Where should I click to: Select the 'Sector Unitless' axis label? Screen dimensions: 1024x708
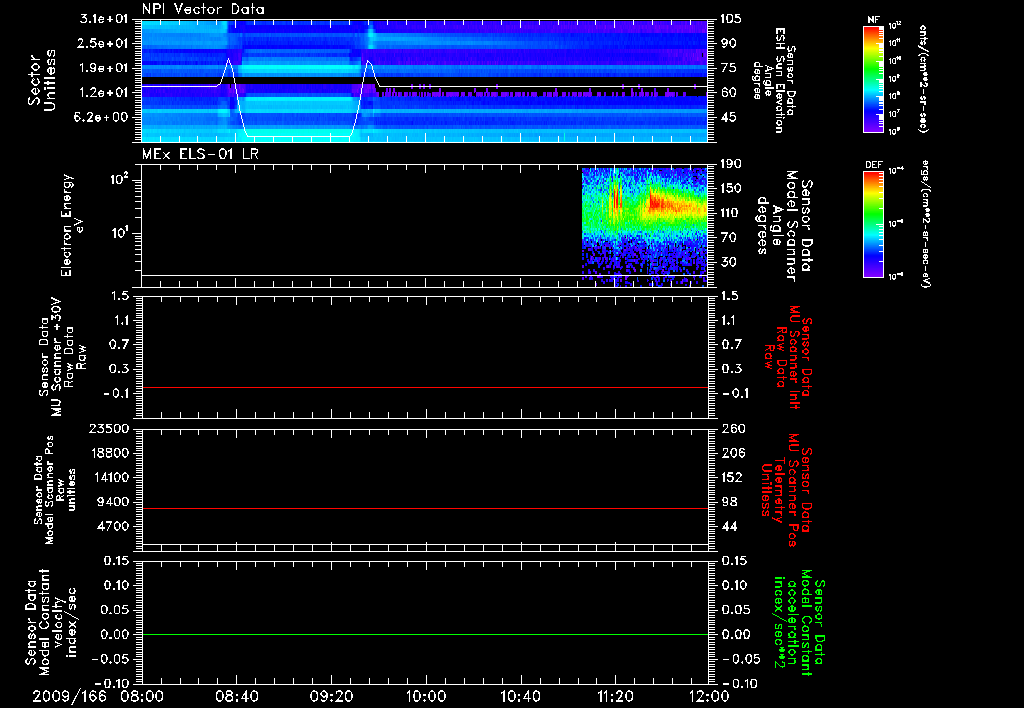pos(42,80)
